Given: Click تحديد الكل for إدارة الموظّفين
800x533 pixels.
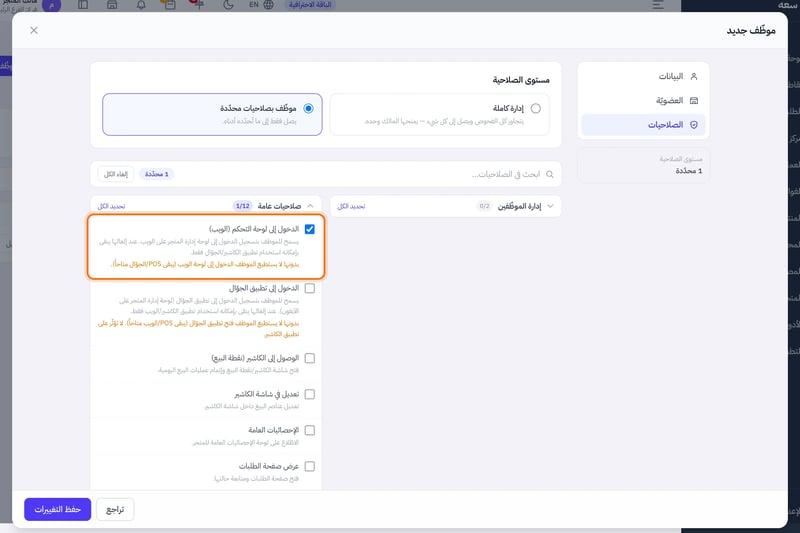Looking at the screenshot, I should 351,206.
